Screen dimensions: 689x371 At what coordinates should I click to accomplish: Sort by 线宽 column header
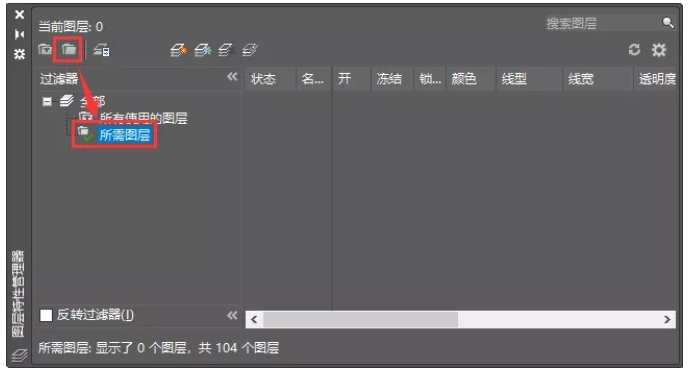pyautogui.click(x=598, y=79)
